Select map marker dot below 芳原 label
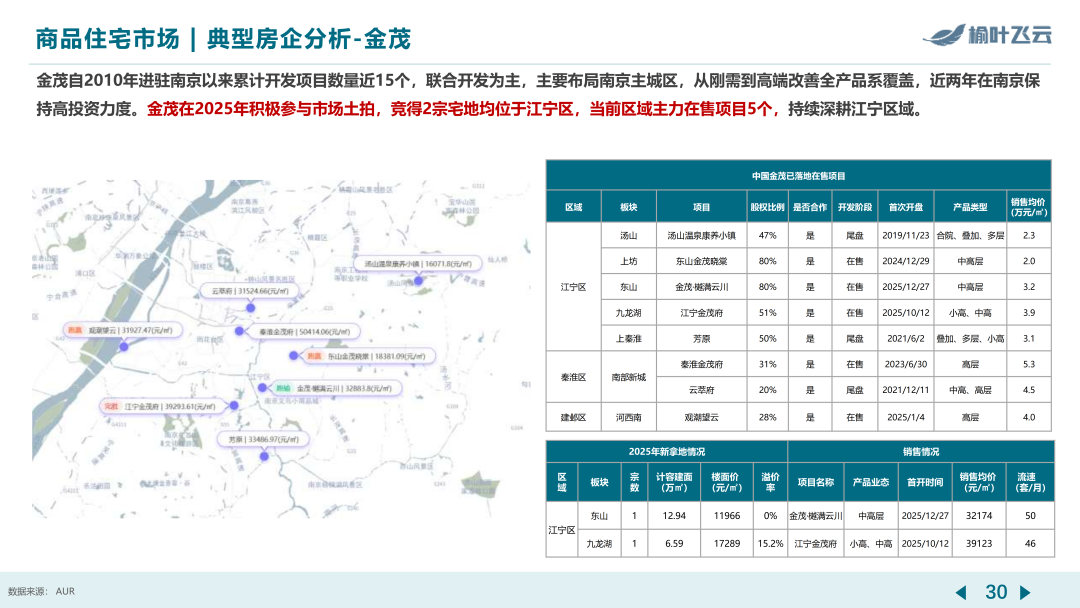This screenshot has width=1080, height=608. tap(264, 456)
